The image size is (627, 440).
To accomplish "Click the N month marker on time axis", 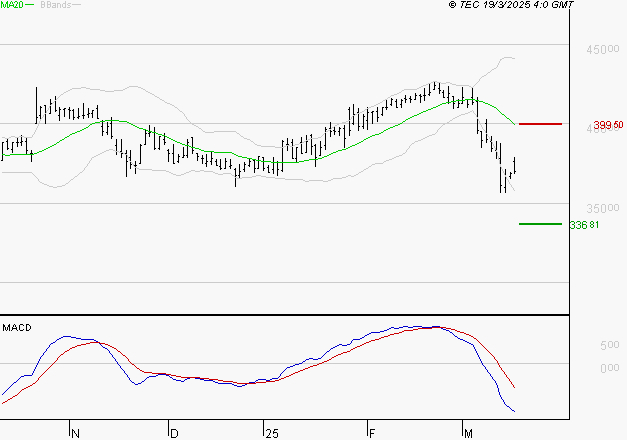I will point(73,432).
